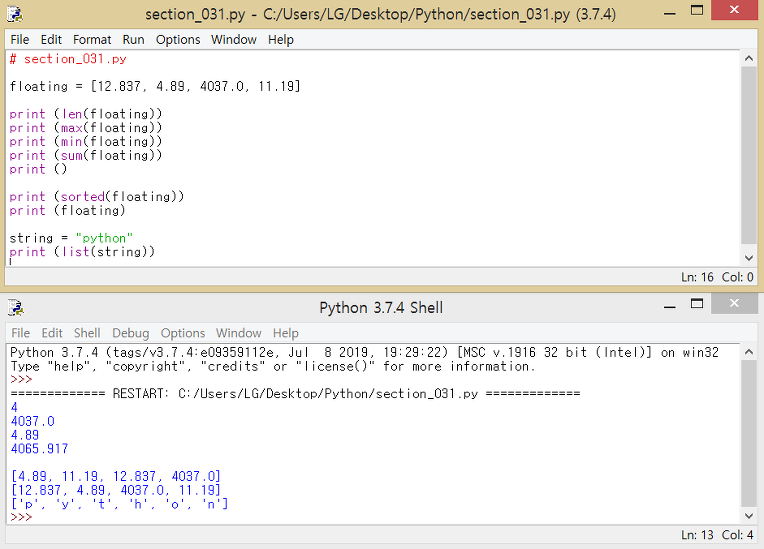The height and width of the screenshot is (549, 764).
Task: Click the 'print (floating)' line in editor
Action: pyautogui.click(x=67, y=210)
